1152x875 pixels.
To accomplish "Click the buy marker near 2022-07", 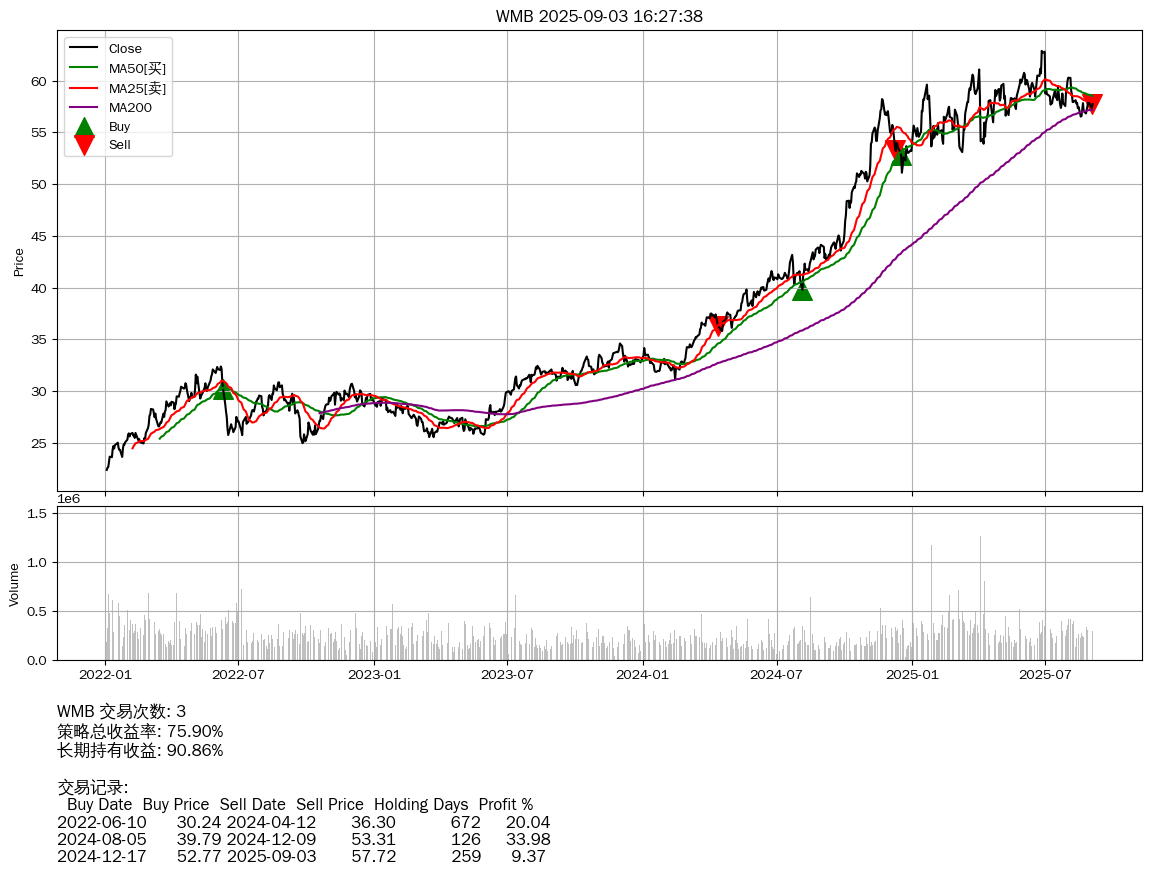I will pos(223,389).
